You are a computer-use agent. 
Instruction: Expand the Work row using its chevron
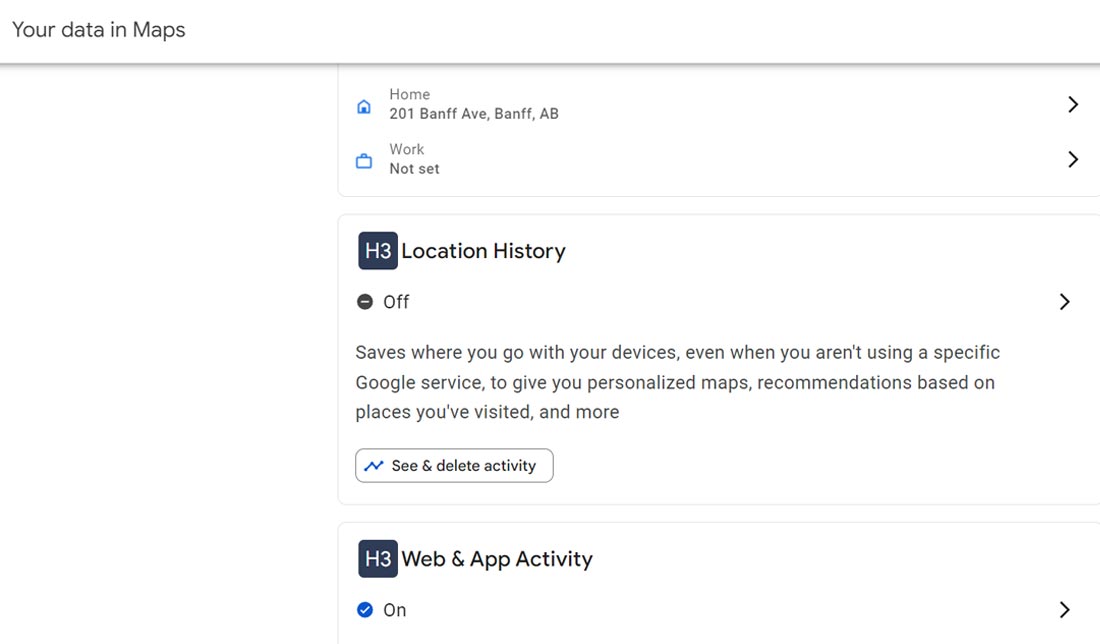click(1072, 159)
